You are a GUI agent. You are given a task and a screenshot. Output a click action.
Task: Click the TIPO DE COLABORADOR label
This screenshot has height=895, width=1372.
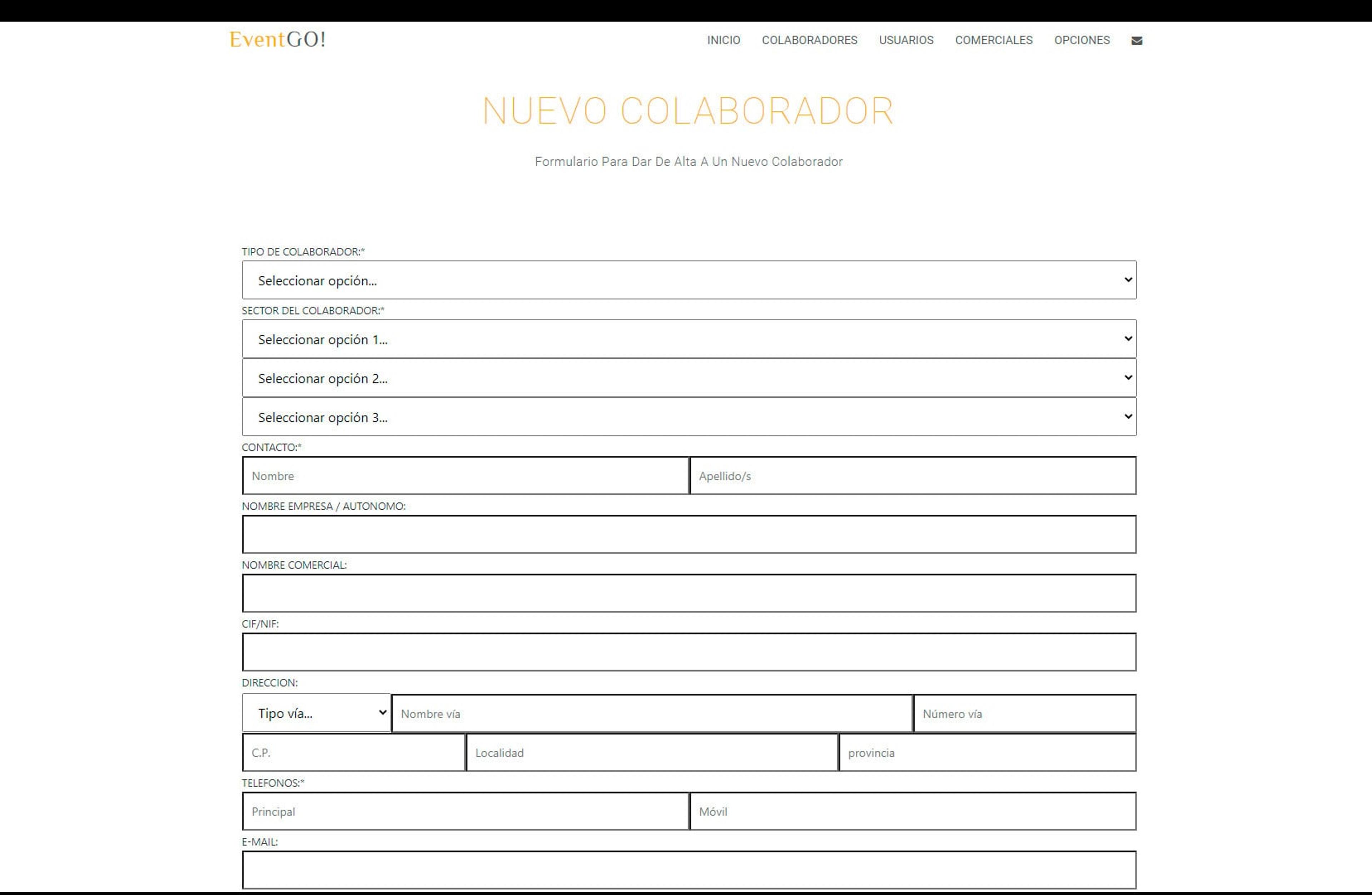303,252
